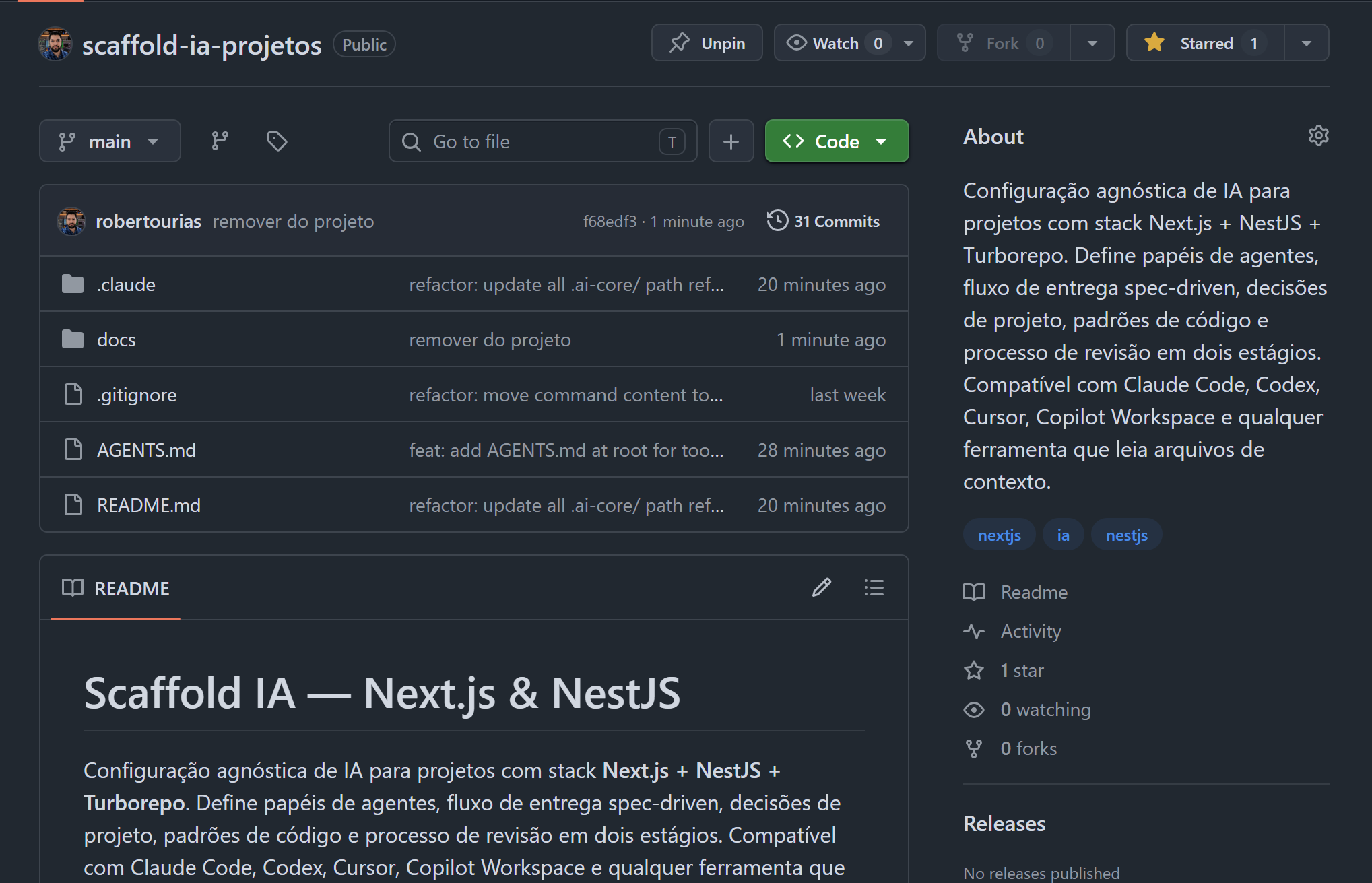Open the tags icon
The height and width of the screenshot is (883, 1372).
(x=277, y=141)
